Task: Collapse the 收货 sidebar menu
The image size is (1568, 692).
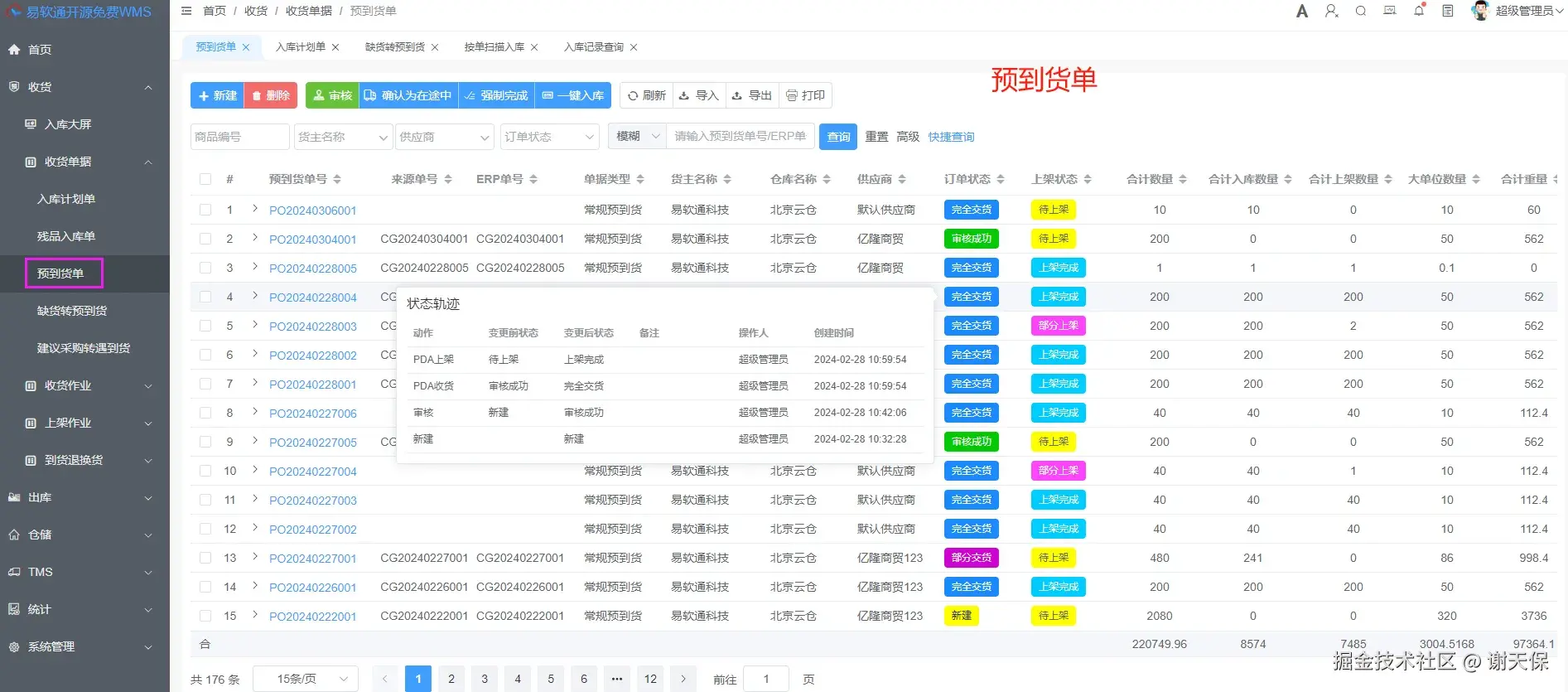Action: click(x=84, y=87)
